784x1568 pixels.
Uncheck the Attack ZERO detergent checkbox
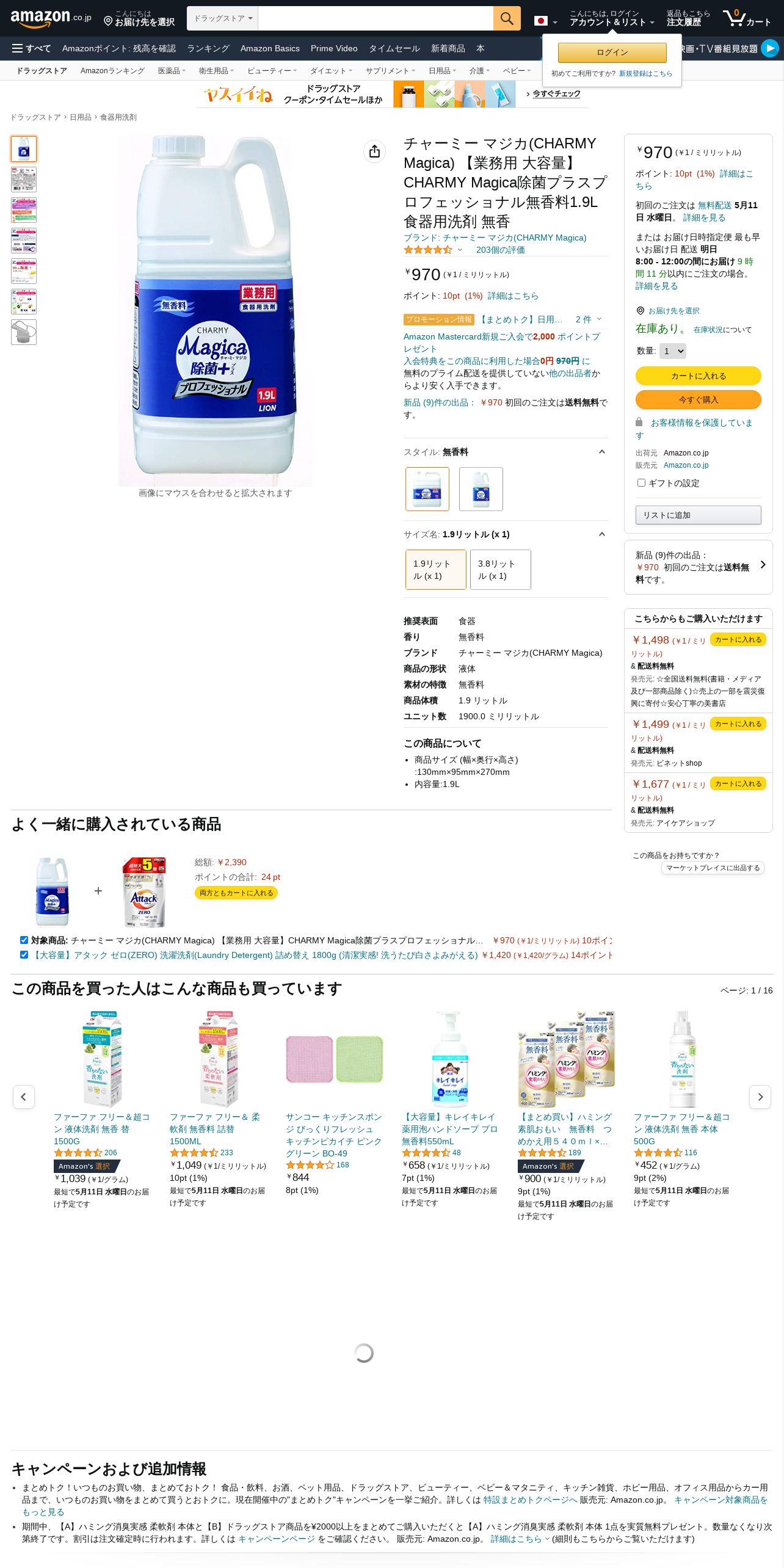point(24,954)
